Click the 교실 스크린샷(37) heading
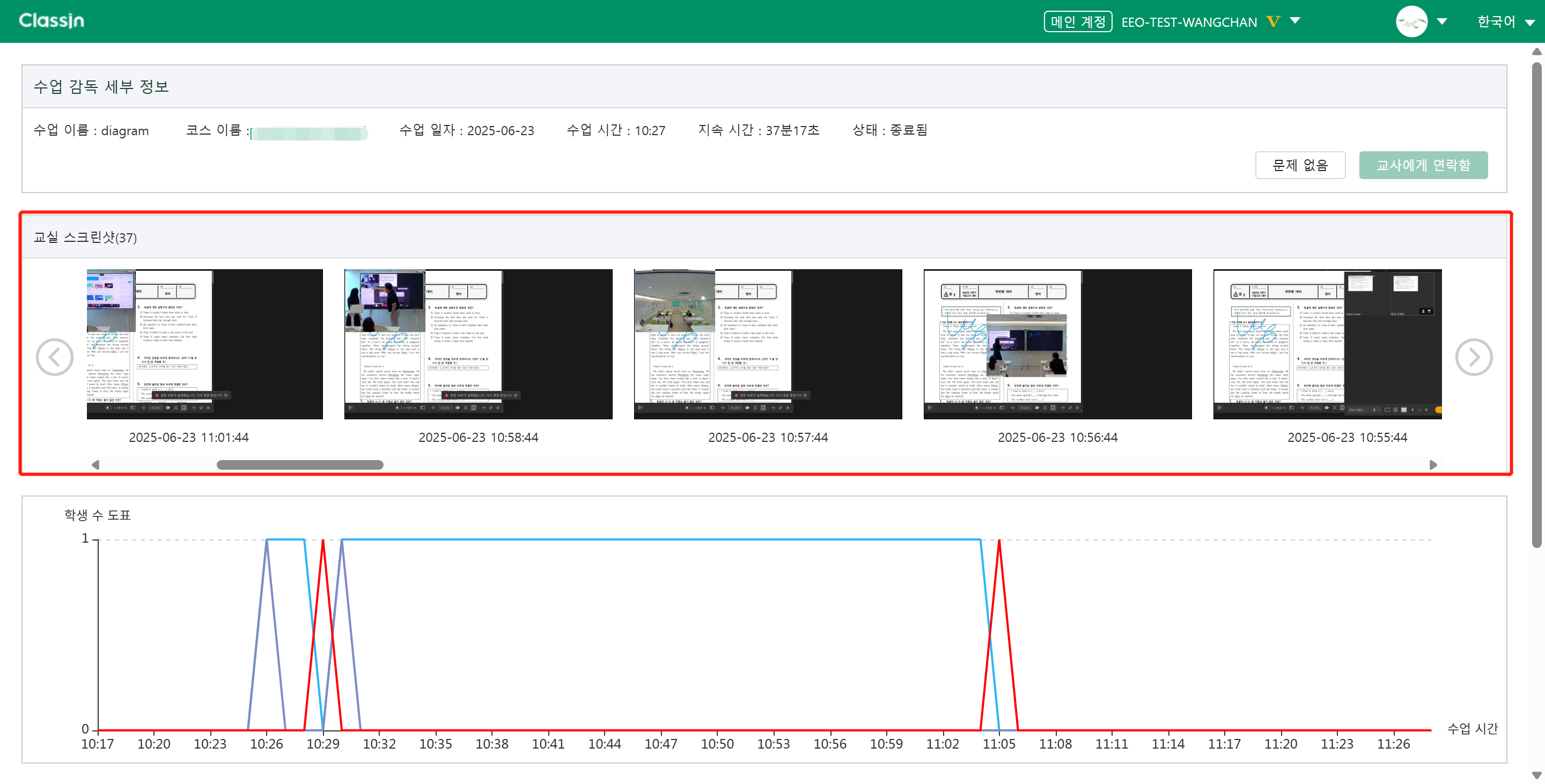This screenshot has width=1545, height=784. coord(85,238)
